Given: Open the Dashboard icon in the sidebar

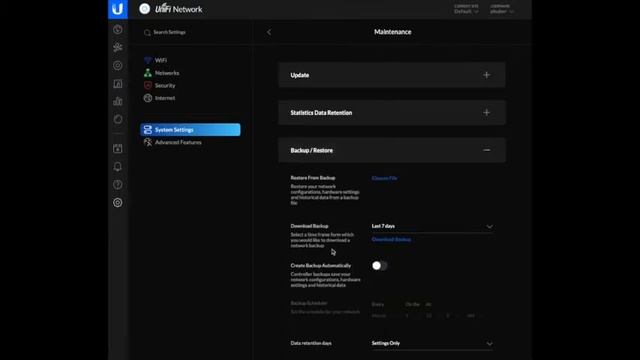Looking at the screenshot, I should tap(118, 29).
